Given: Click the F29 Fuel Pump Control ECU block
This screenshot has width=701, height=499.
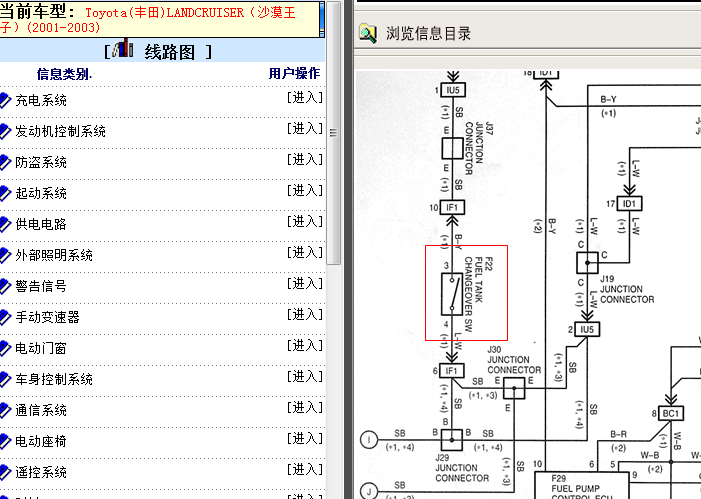Looking at the screenshot, I should 582,486.
